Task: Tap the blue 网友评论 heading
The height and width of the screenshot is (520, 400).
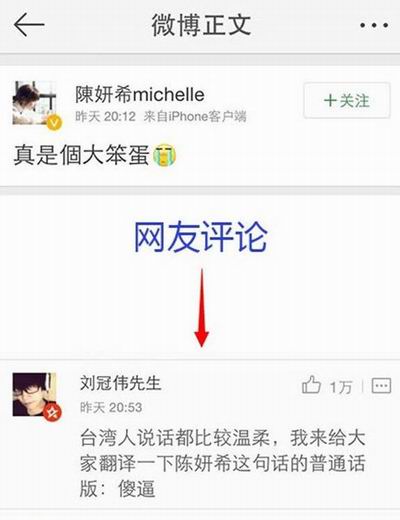Action: pos(200,237)
